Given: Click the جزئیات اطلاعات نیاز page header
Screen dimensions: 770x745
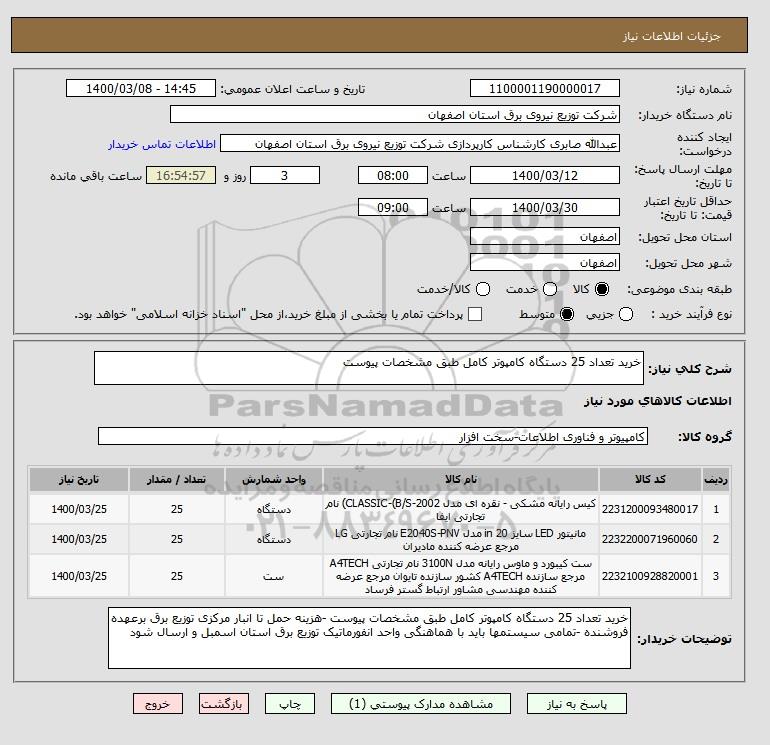Looking at the screenshot, I should (671, 36).
